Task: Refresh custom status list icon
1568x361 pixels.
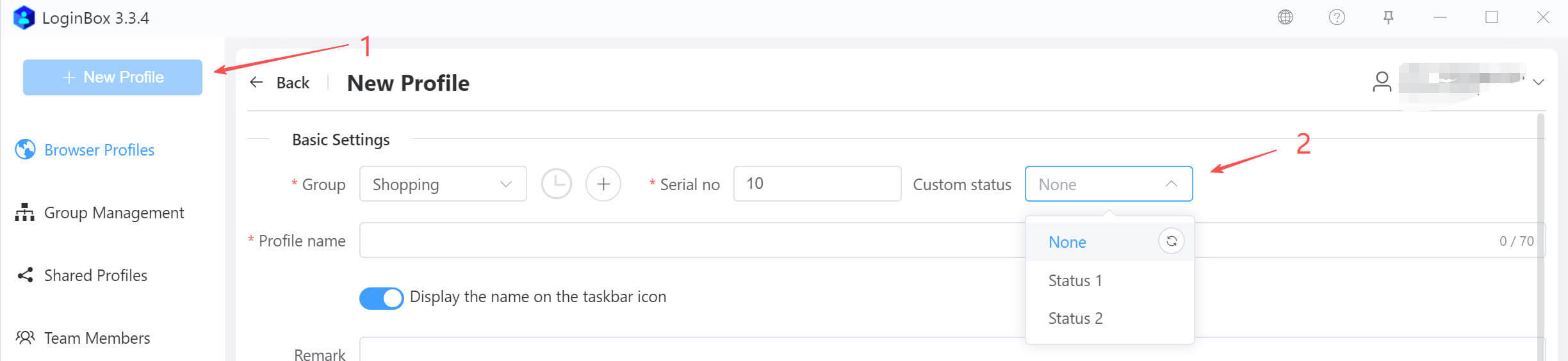Action: click(x=1171, y=241)
